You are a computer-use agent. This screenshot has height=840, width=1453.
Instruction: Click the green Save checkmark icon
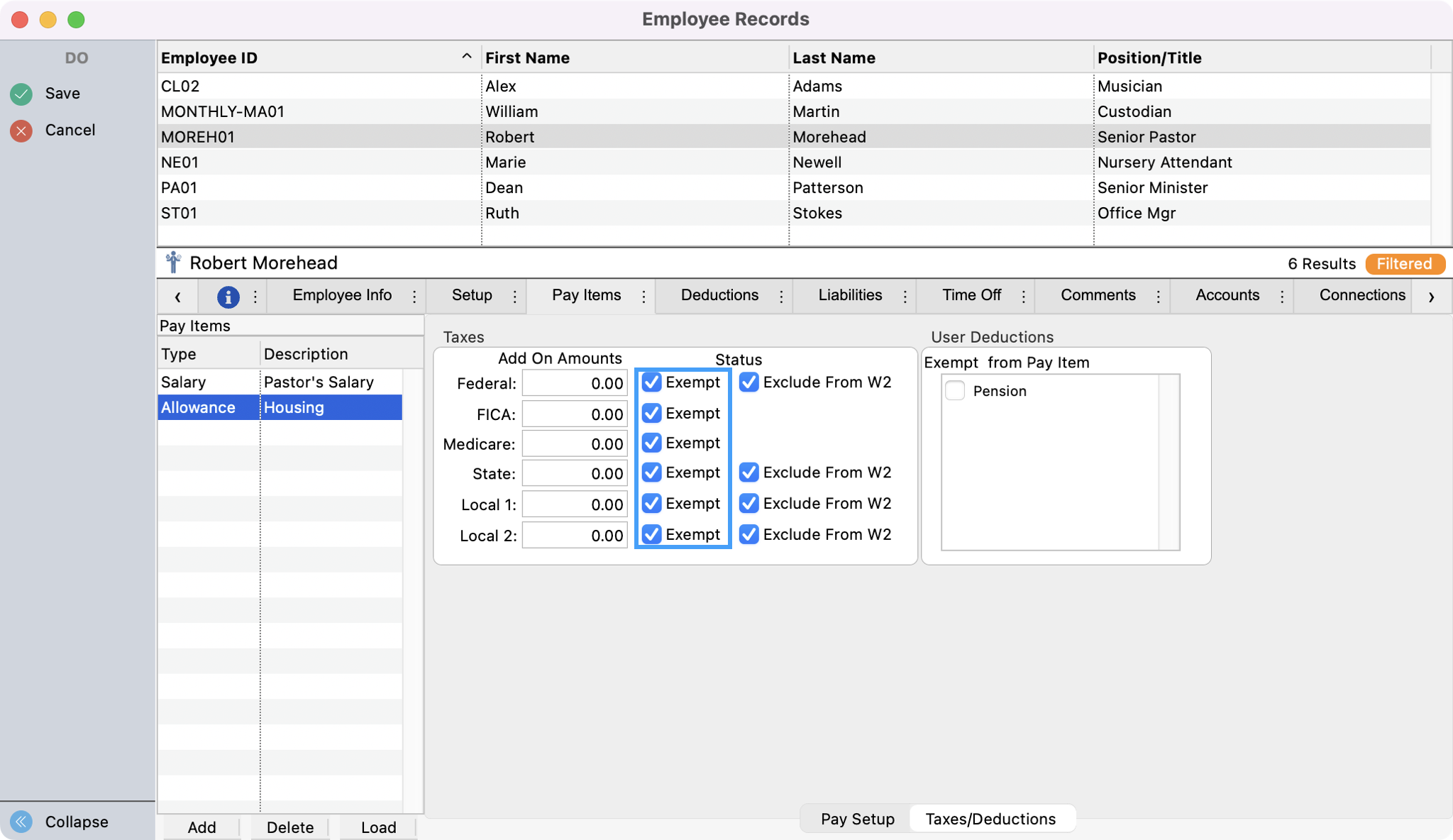click(21, 94)
